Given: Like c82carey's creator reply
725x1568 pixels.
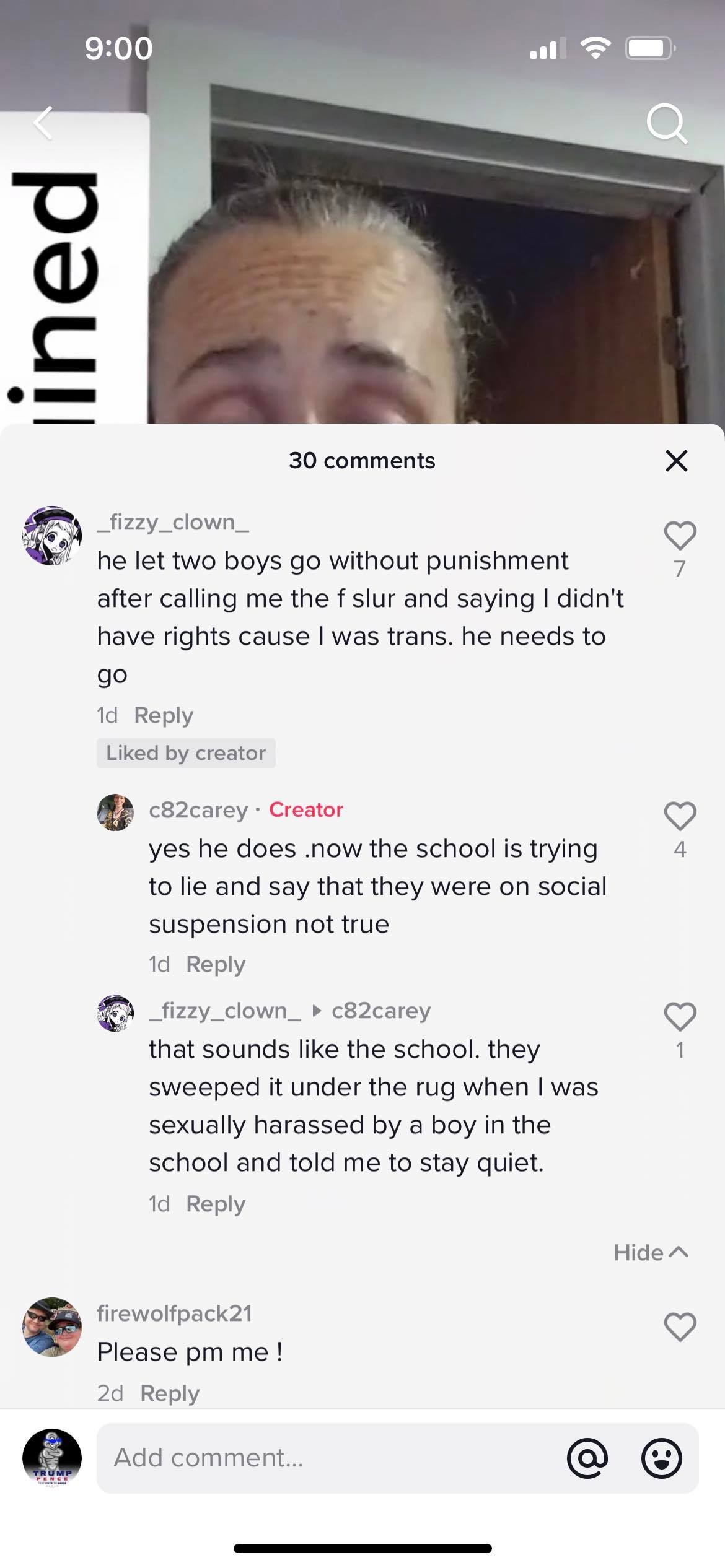Looking at the screenshot, I should [680, 816].
